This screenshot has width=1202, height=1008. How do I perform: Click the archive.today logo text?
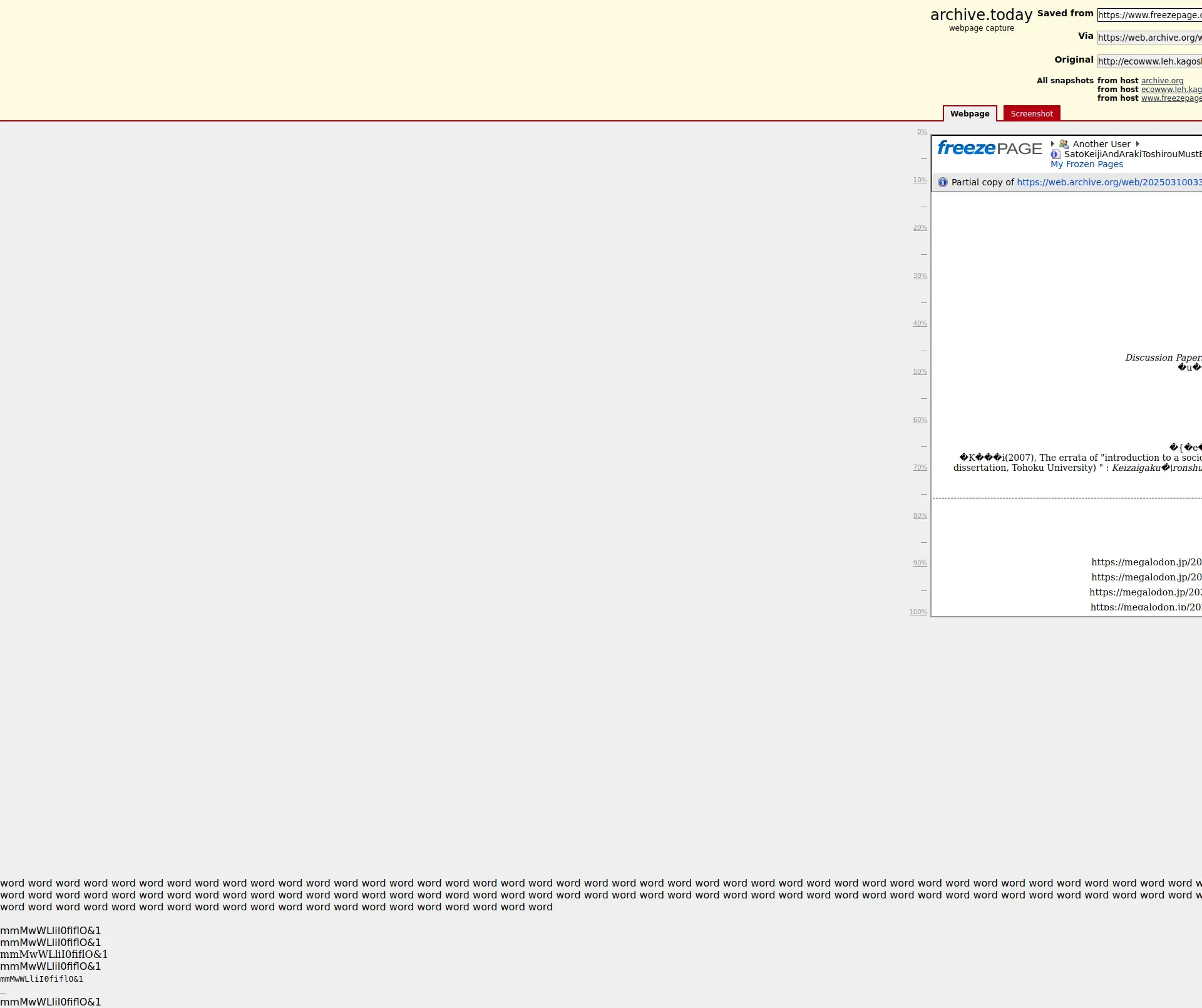[x=981, y=15]
